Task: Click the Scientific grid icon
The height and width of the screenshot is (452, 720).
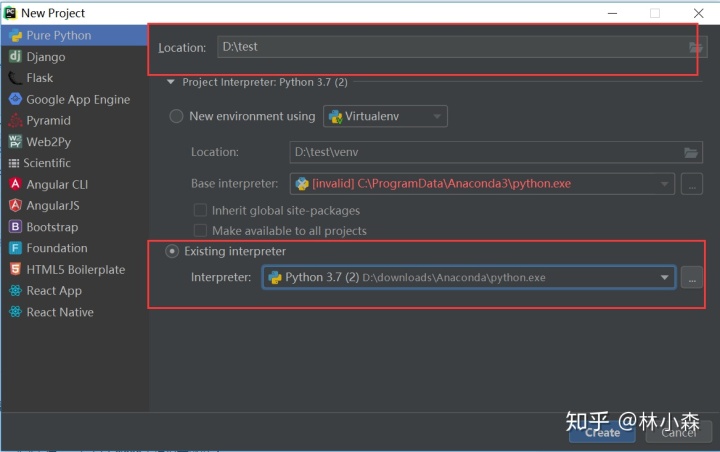Action: tap(14, 163)
